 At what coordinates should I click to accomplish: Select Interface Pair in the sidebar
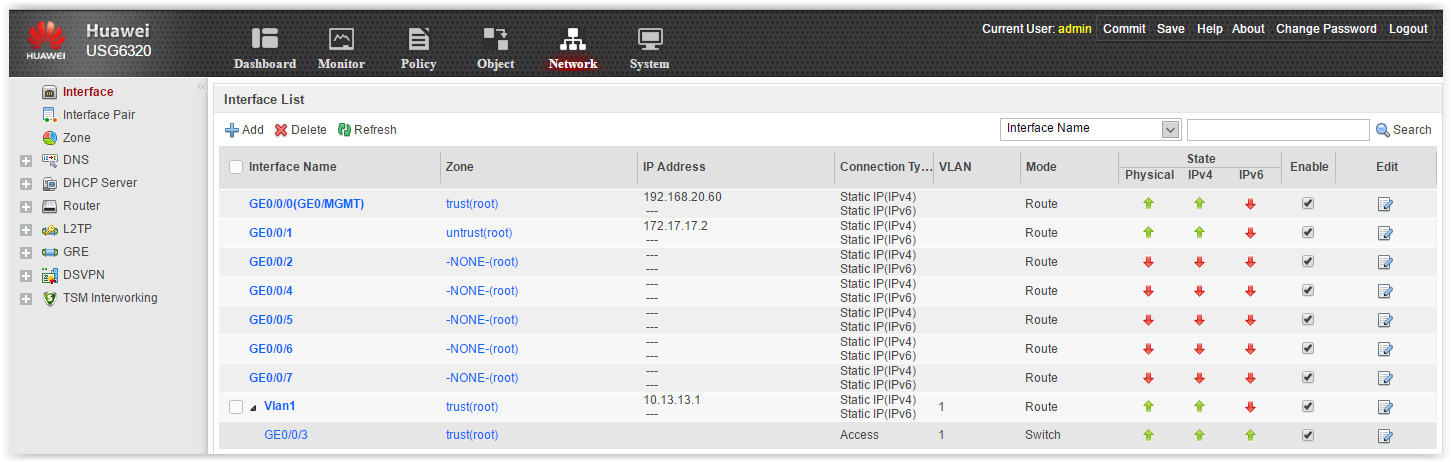point(98,115)
